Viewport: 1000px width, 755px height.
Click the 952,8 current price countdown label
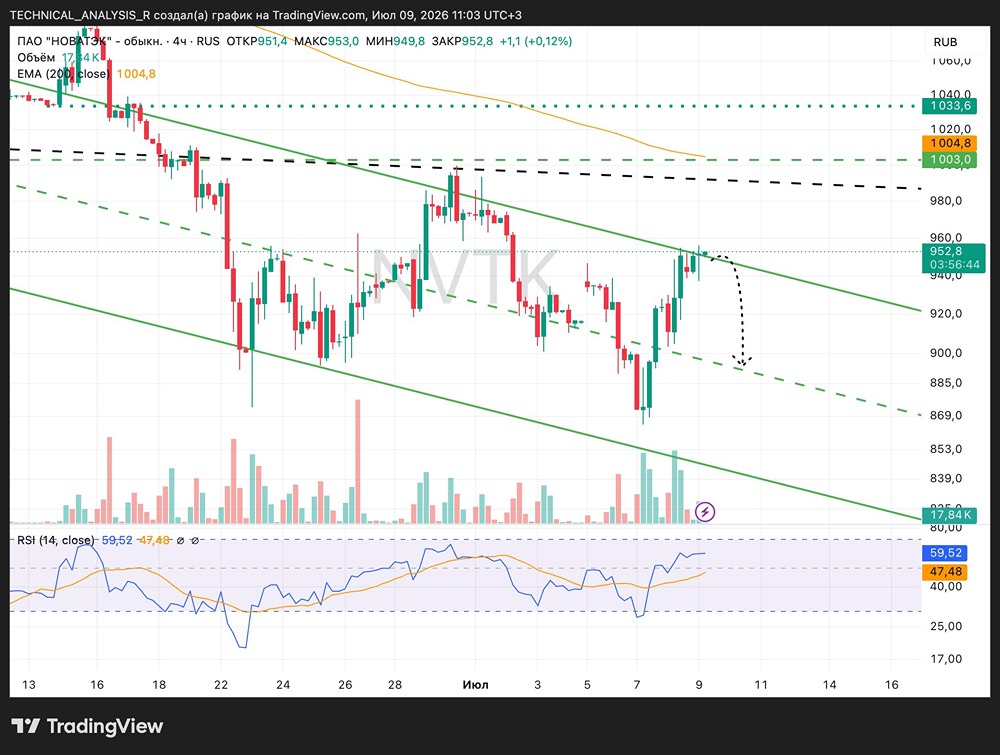[953, 258]
